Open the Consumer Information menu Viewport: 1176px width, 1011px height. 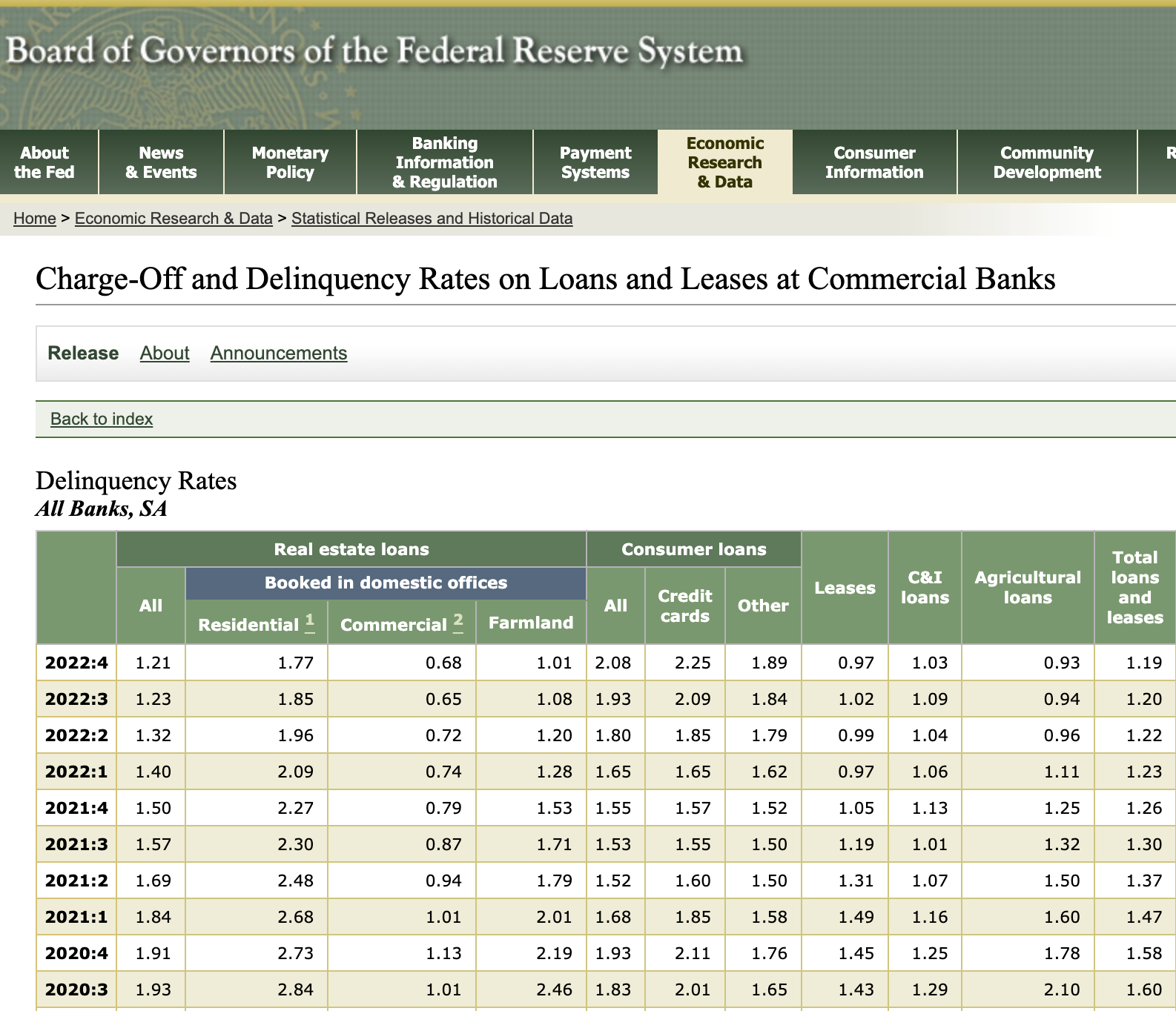pyautogui.click(x=874, y=162)
